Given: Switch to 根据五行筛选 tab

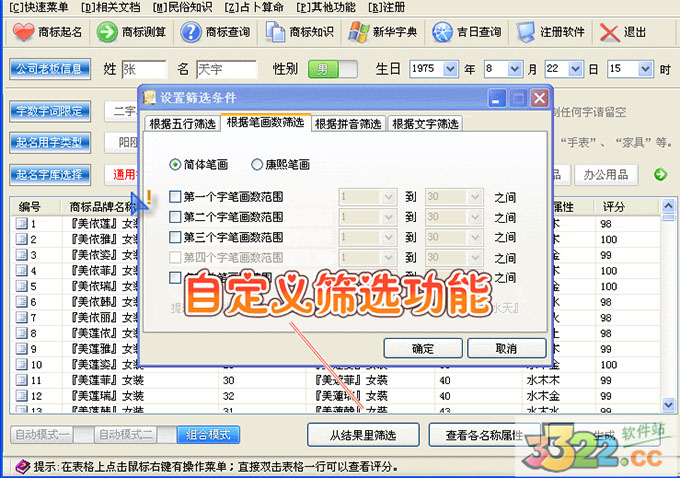Looking at the screenshot, I should pos(183,124).
